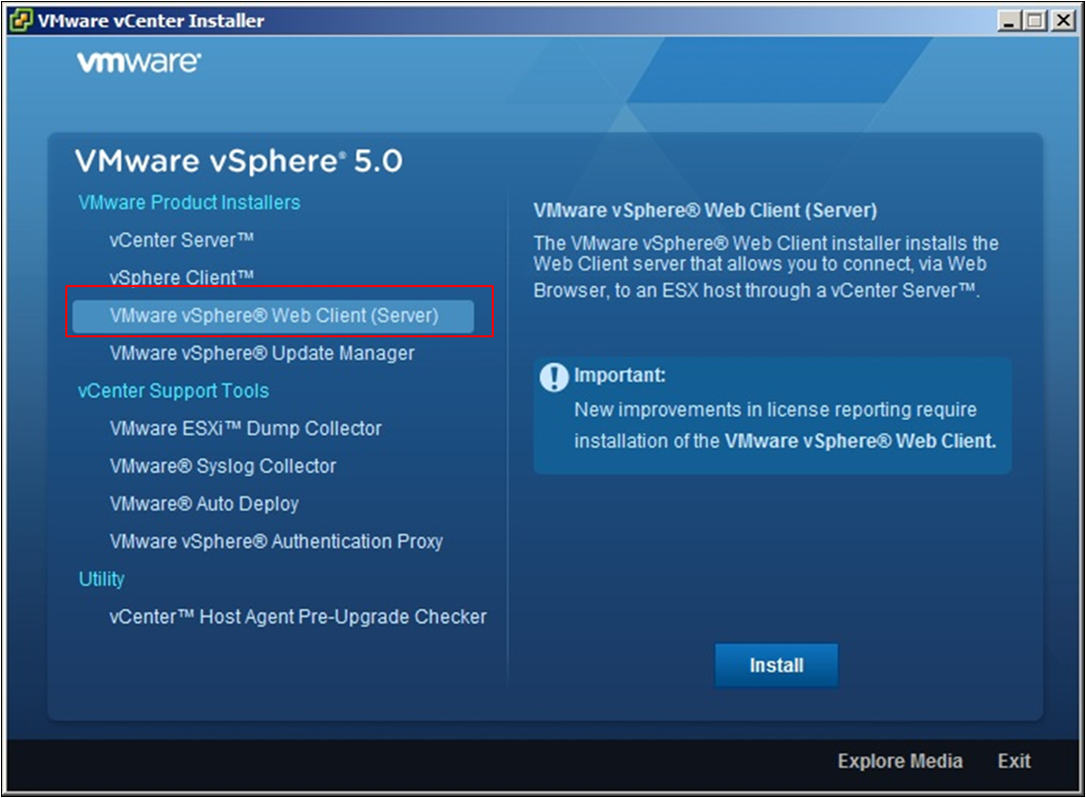Open vCenter Host Agent Pre-Upgrade Checker
Viewport: 1086px width, 798px height.
[297, 617]
